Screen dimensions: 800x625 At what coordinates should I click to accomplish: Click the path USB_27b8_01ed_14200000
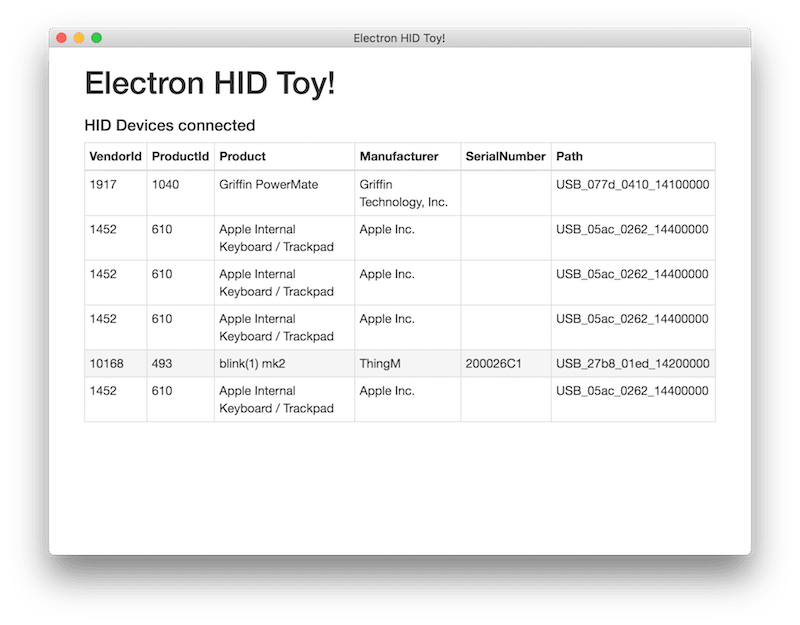(x=631, y=363)
